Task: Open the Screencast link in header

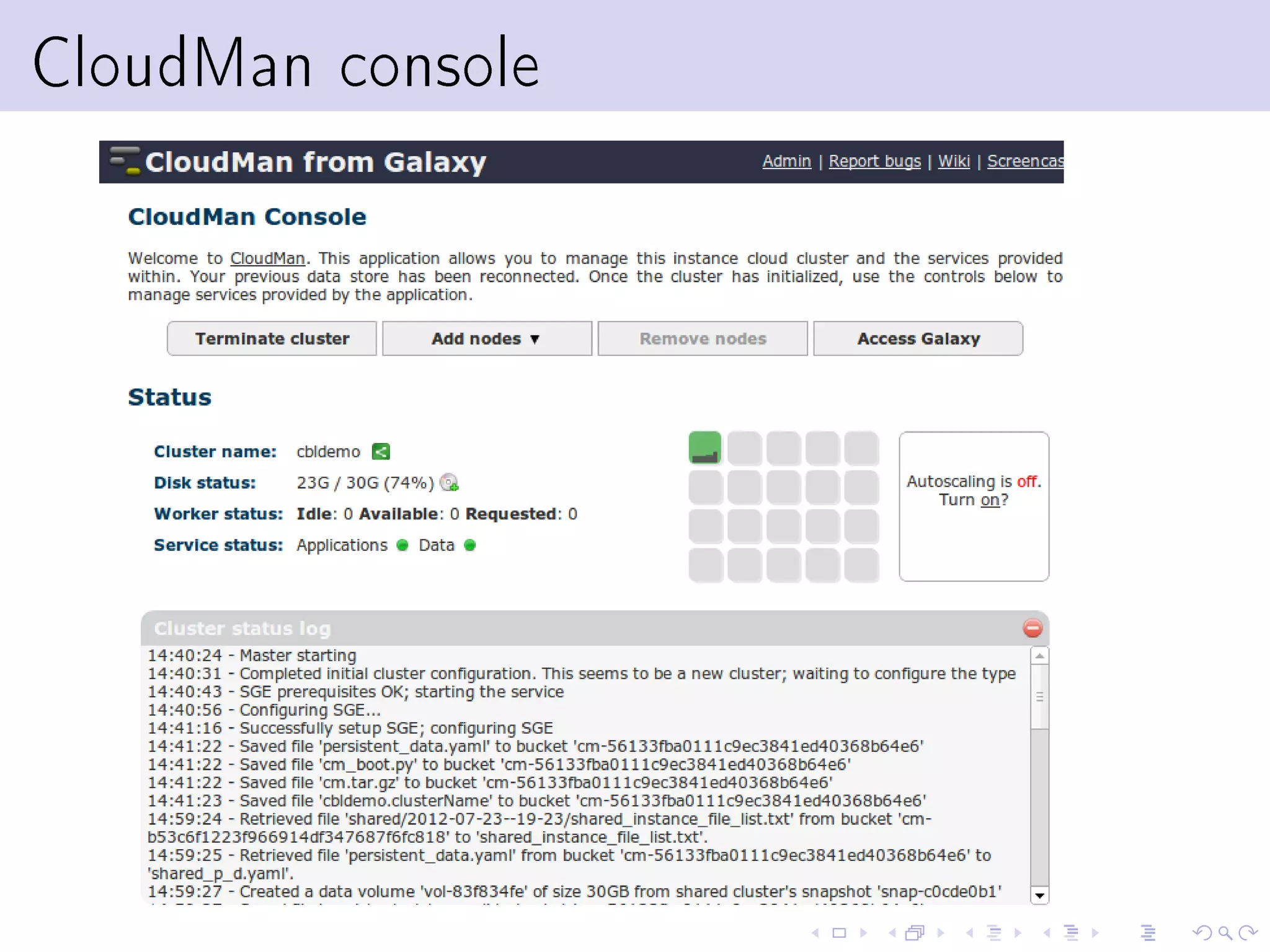Action: [1025, 161]
